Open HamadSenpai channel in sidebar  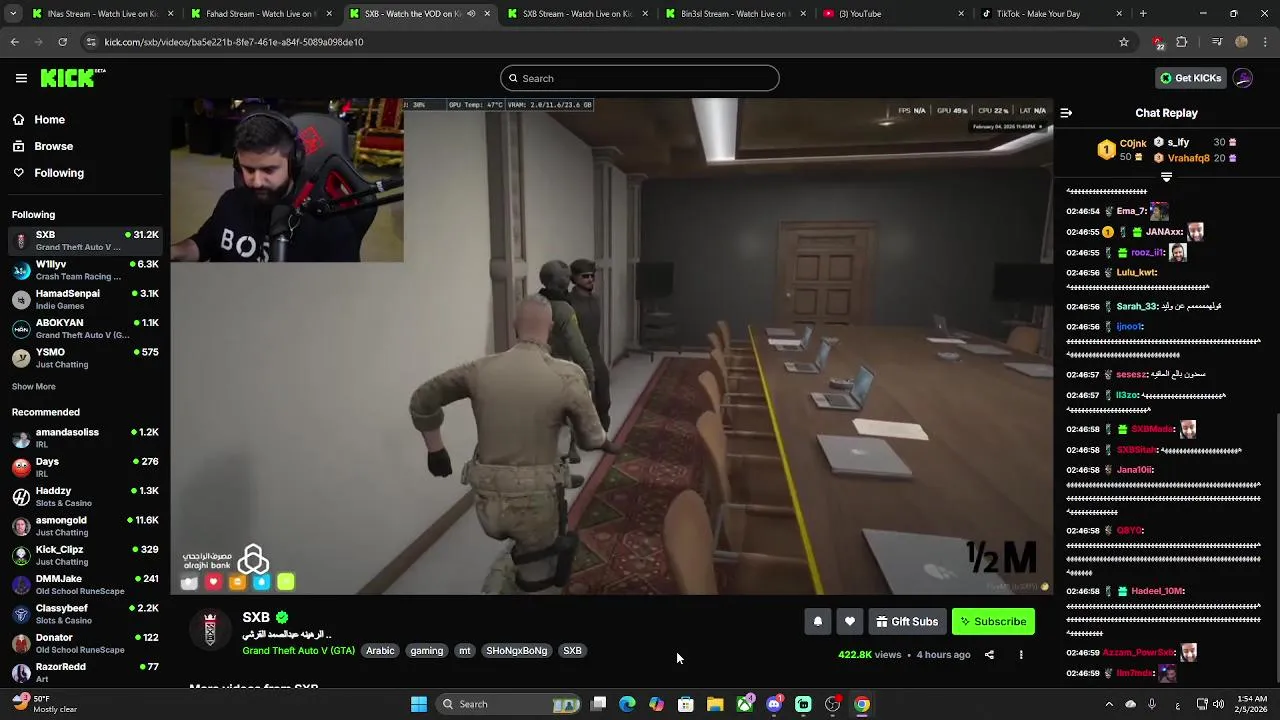[x=85, y=300]
